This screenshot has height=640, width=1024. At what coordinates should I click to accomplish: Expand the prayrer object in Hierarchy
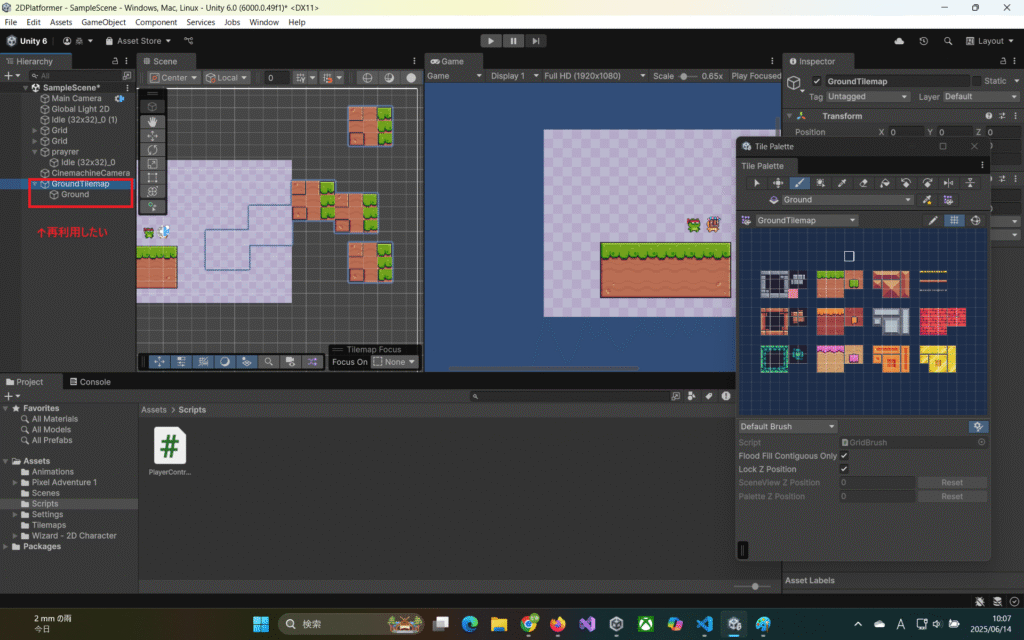(x=35, y=152)
